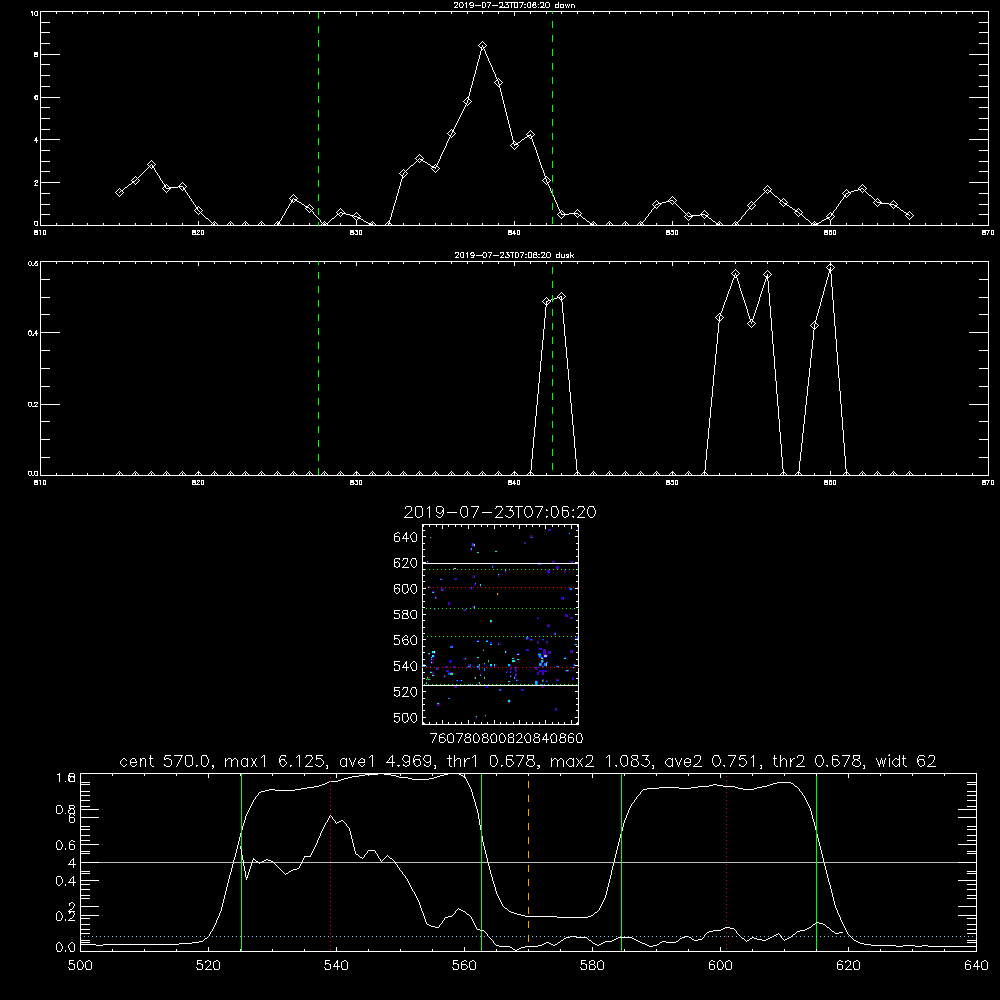Select the "widt 62" statistic
The width and height of the screenshot is (1000, 1000).
coord(906,761)
